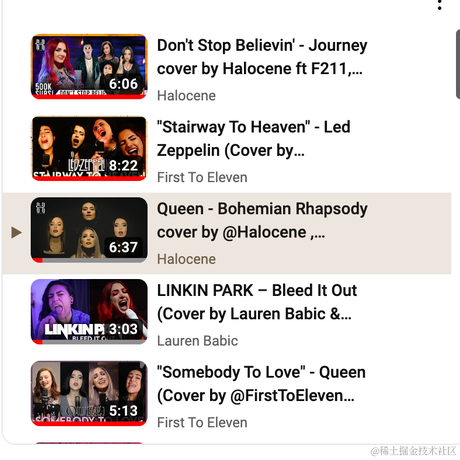Click the Stairway To Heaven title
The height and width of the screenshot is (460, 460).
[254, 139]
